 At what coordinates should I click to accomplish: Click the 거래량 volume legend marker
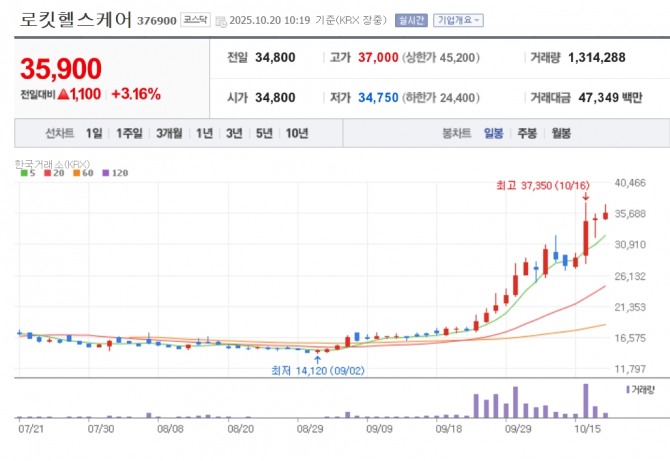tap(628, 390)
